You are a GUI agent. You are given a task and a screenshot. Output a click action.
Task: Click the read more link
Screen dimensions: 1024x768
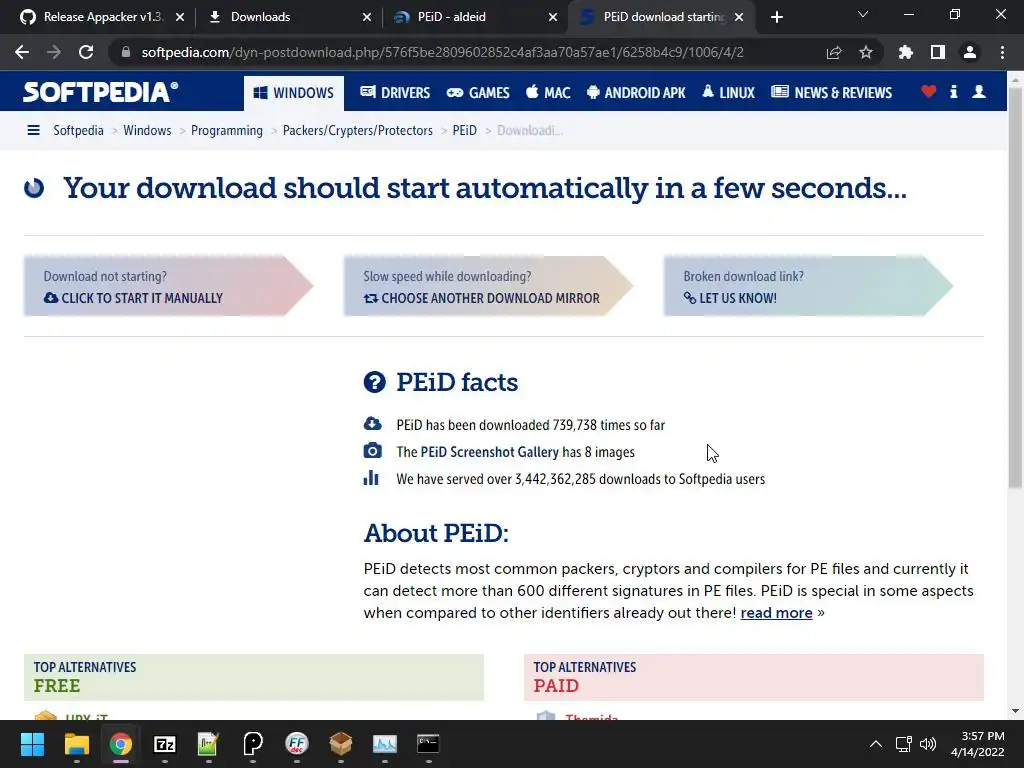(x=776, y=613)
